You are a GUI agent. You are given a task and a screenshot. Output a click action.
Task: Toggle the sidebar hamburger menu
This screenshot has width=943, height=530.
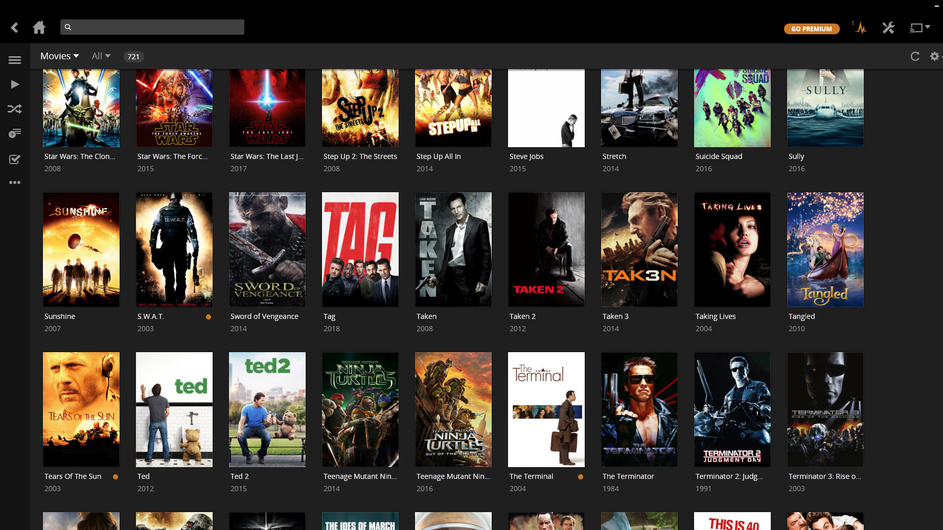[14, 60]
